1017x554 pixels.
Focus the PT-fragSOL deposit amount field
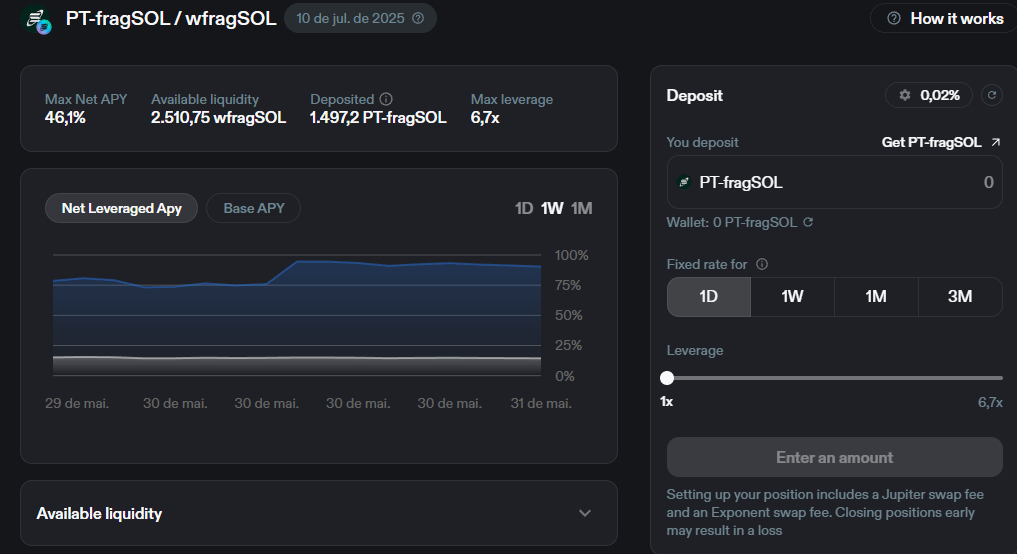click(834, 182)
